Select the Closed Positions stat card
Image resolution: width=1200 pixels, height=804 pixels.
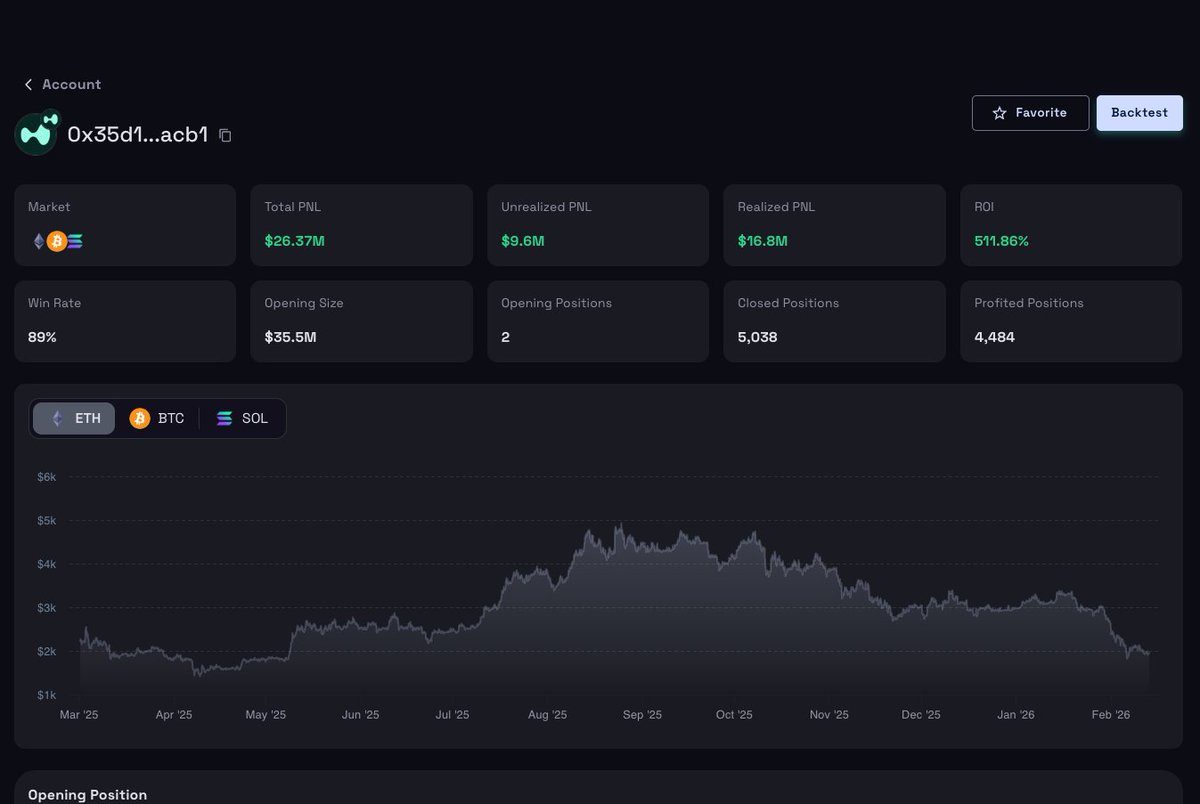[x=834, y=321]
